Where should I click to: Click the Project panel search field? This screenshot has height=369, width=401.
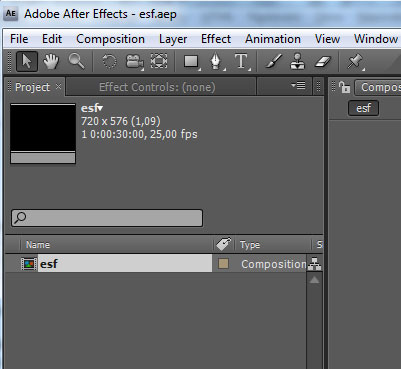pyautogui.click(x=107, y=218)
